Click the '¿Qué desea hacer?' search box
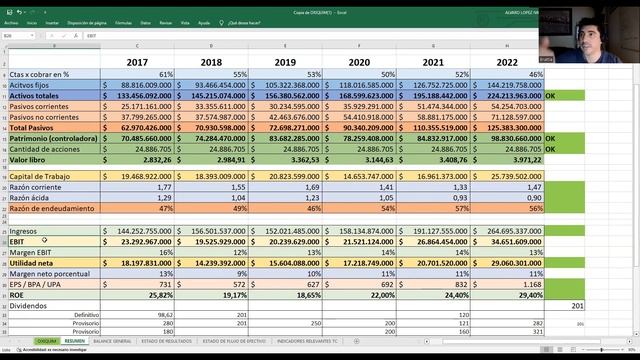Screen dimensions: 640x360 coord(244,23)
